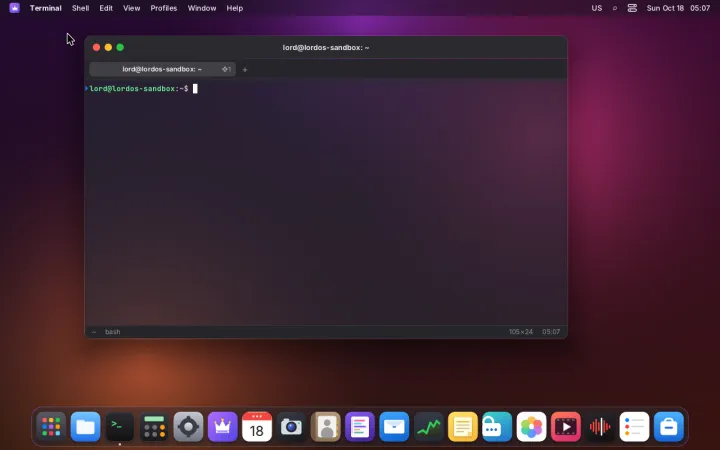This screenshot has width=720, height=450.
Task: Open System Settings gear in dock
Action: tap(188, 427)
